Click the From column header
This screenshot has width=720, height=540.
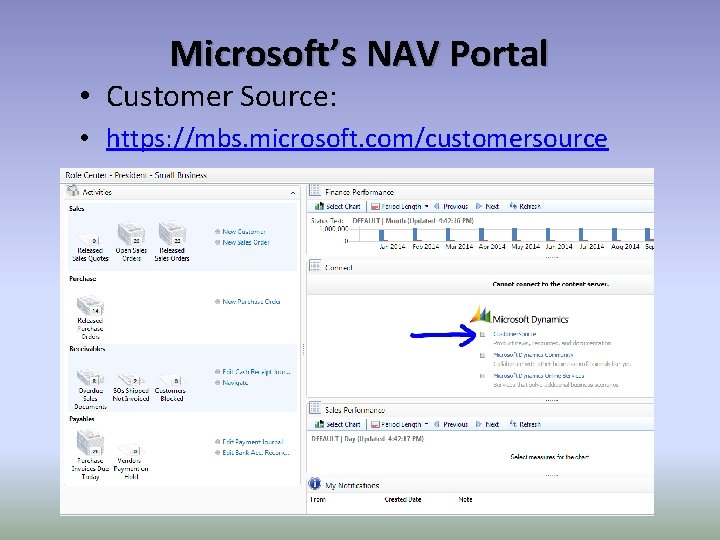click(x=318, y=499)
